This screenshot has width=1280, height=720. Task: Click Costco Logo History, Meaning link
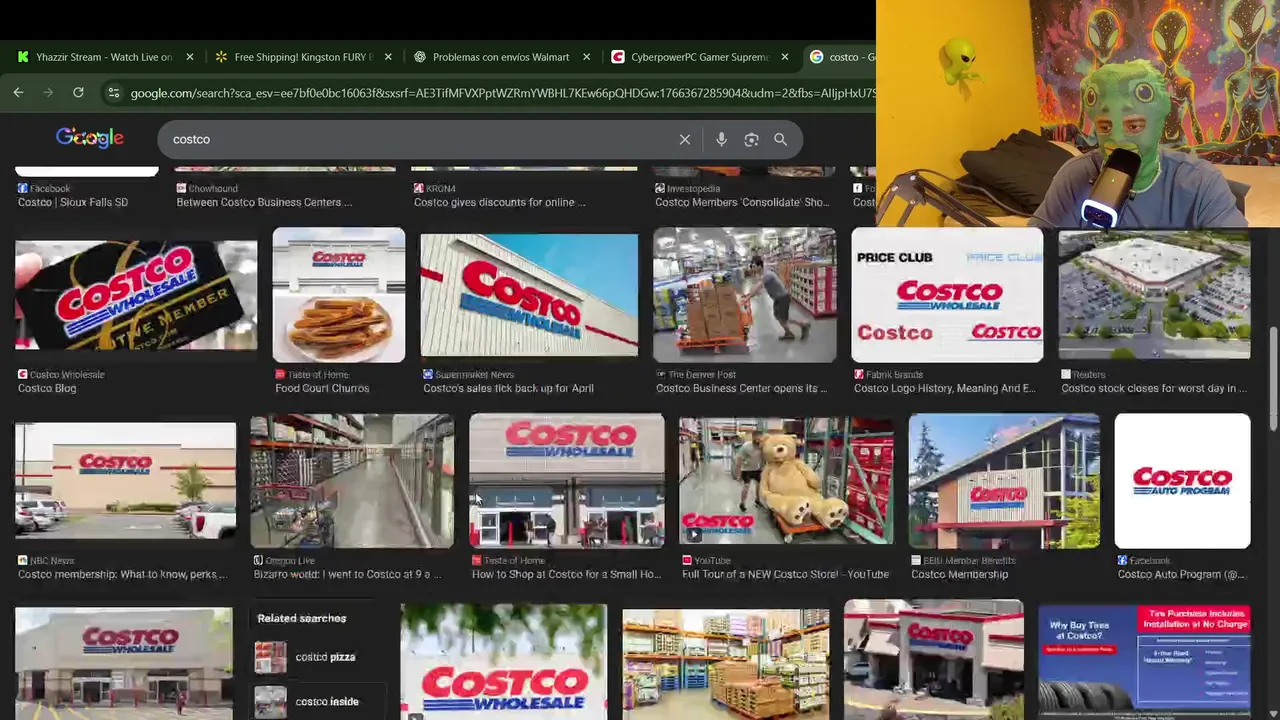(944, 388)
